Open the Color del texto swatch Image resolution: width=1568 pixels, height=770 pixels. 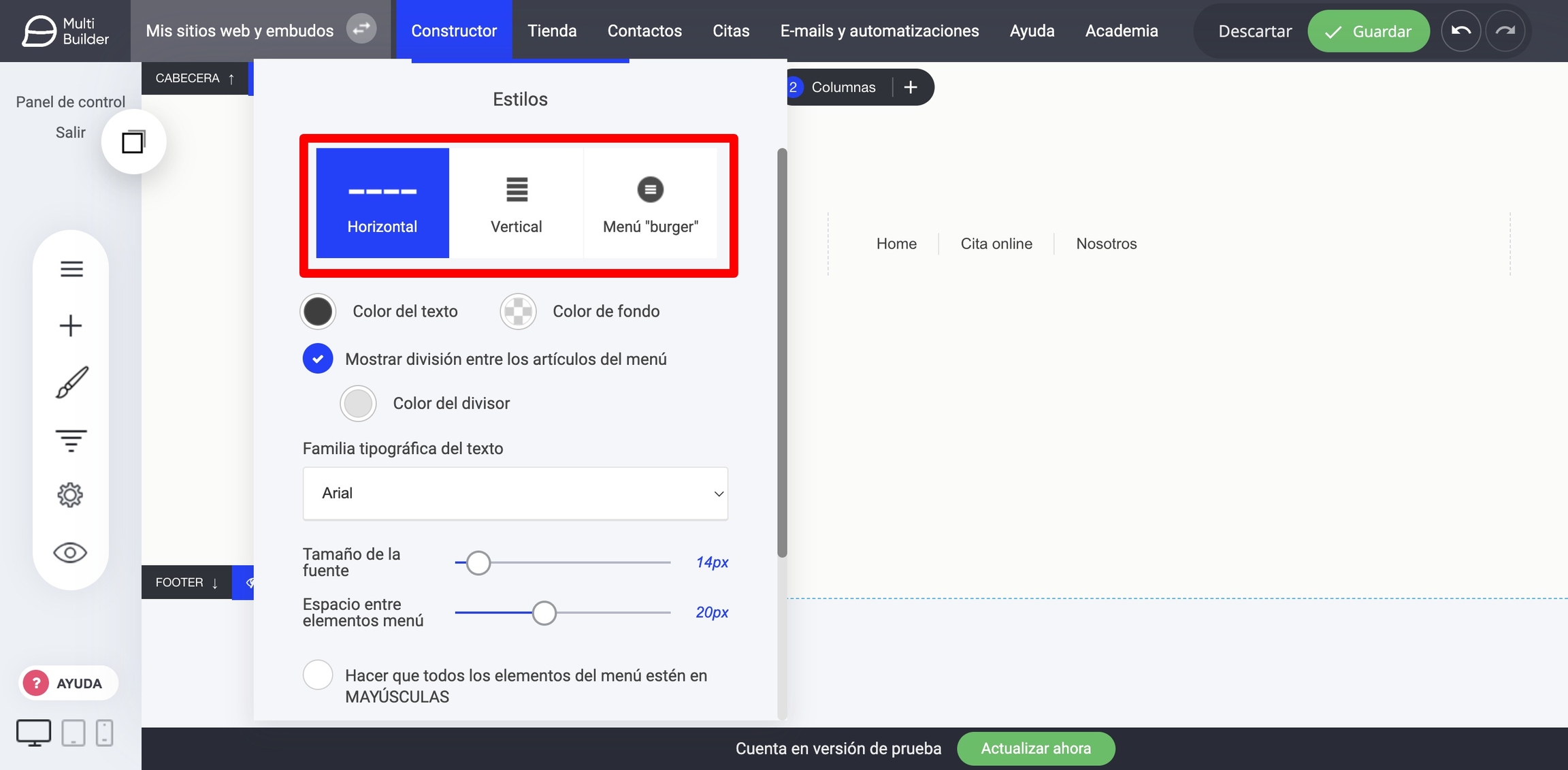click(318, 311)
